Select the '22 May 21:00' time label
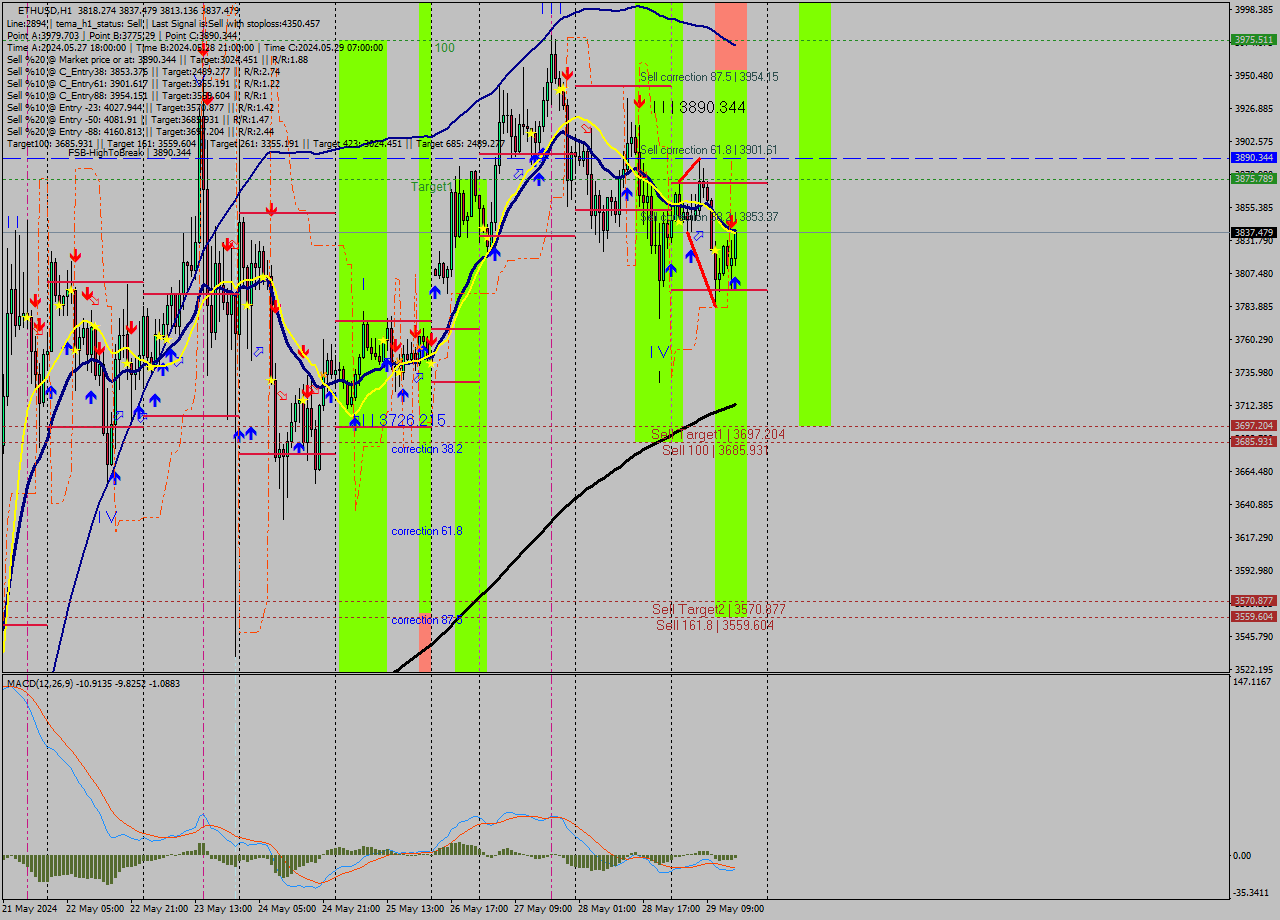Image resolution: width=1280 pixels, height=920 pixels. click(x=161, y=909)
